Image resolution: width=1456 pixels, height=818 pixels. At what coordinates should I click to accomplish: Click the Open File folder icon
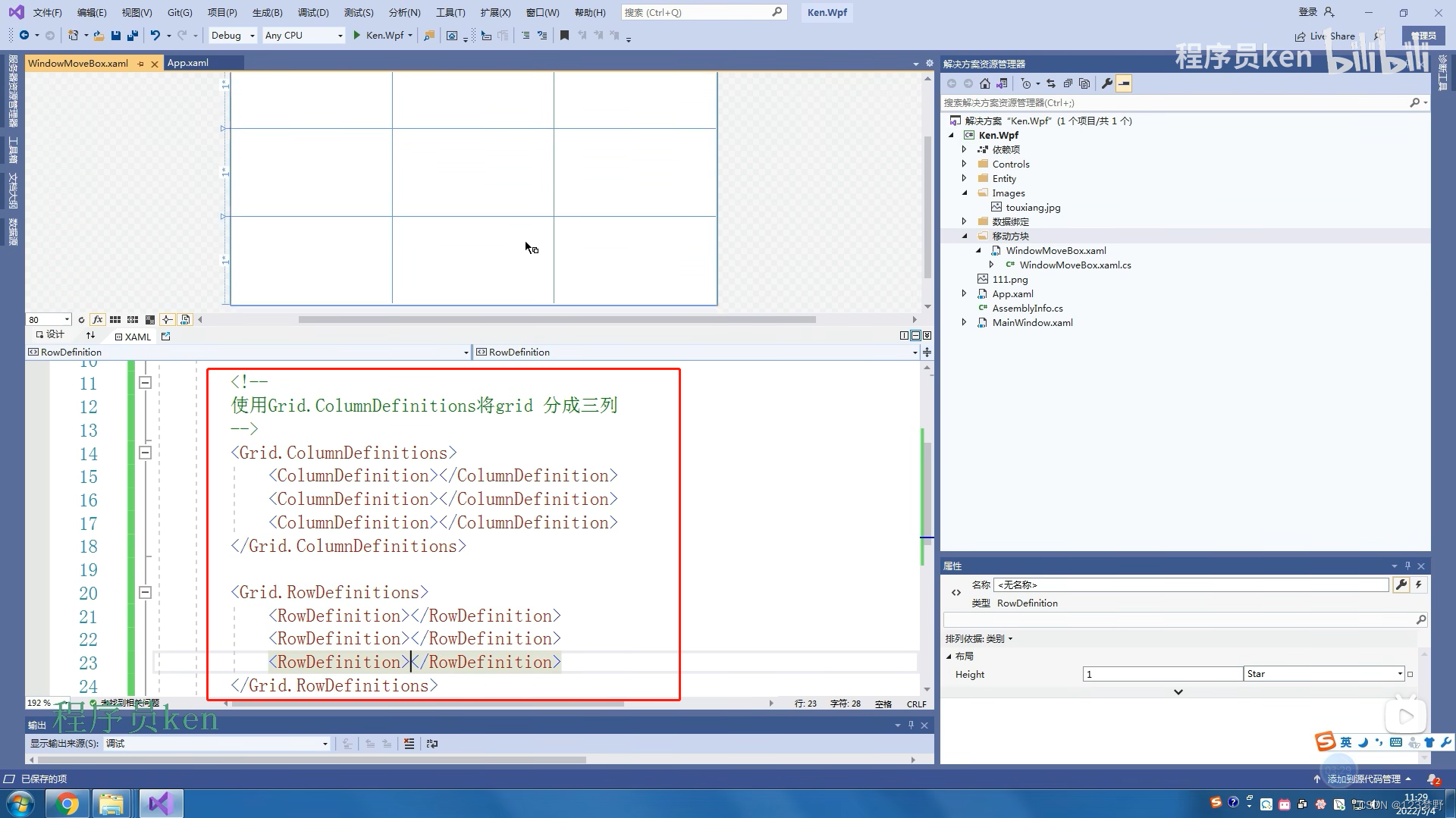pyautogui.click(x=99, y=35)
